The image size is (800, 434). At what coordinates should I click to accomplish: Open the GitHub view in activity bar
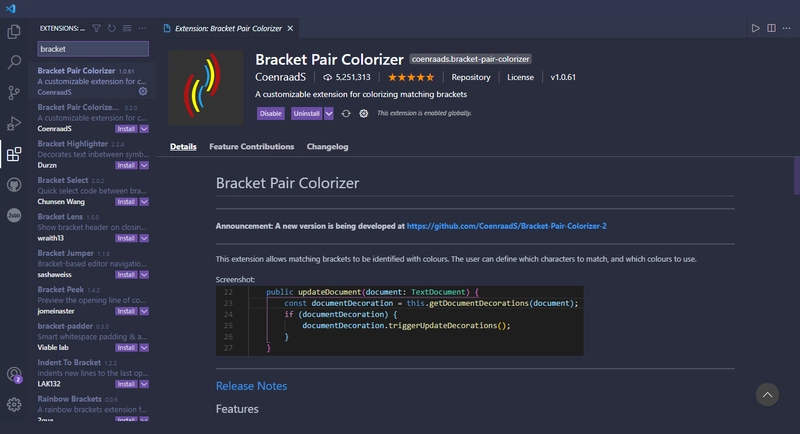click(14, 185)
